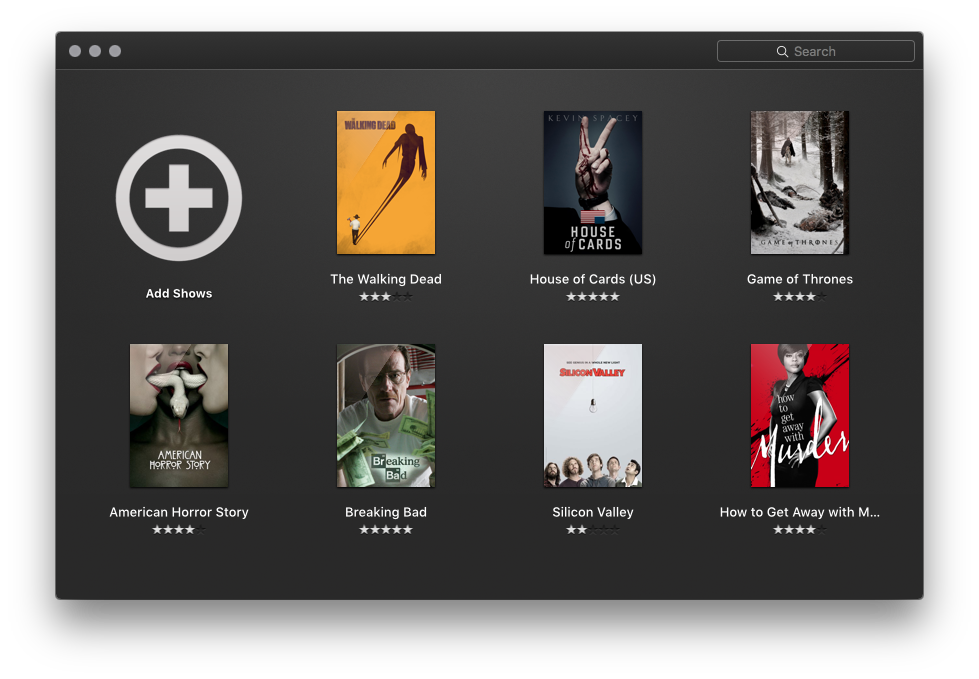Open How to Get Away with Murder poster

coord(800,415)
